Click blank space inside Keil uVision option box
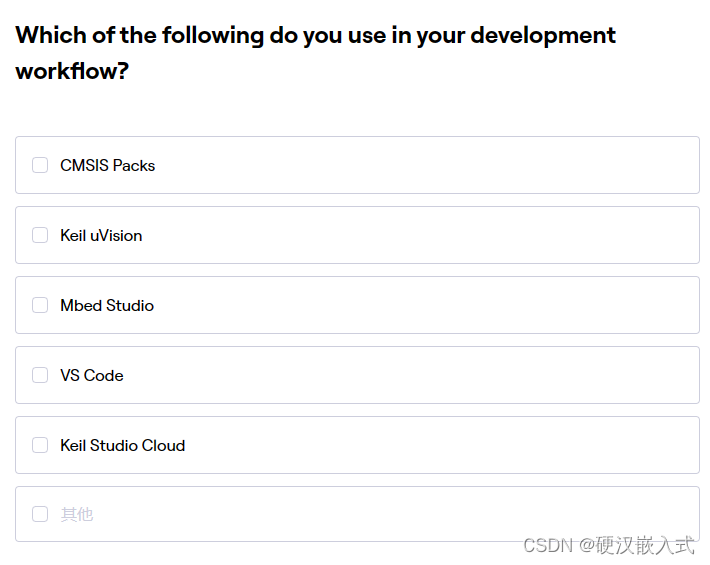The image size is (710, 565). (x=450, y=235)
